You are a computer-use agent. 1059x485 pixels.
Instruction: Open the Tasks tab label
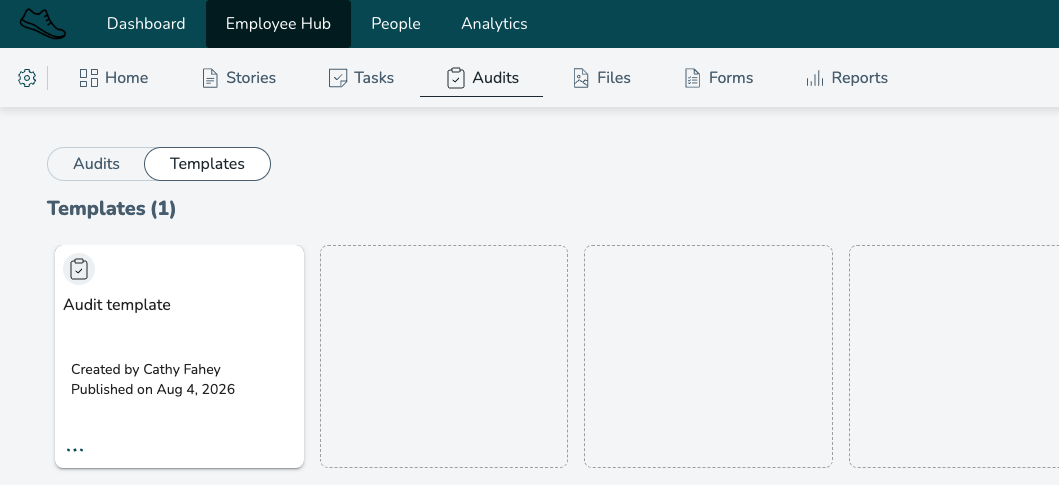pos(374,78)
